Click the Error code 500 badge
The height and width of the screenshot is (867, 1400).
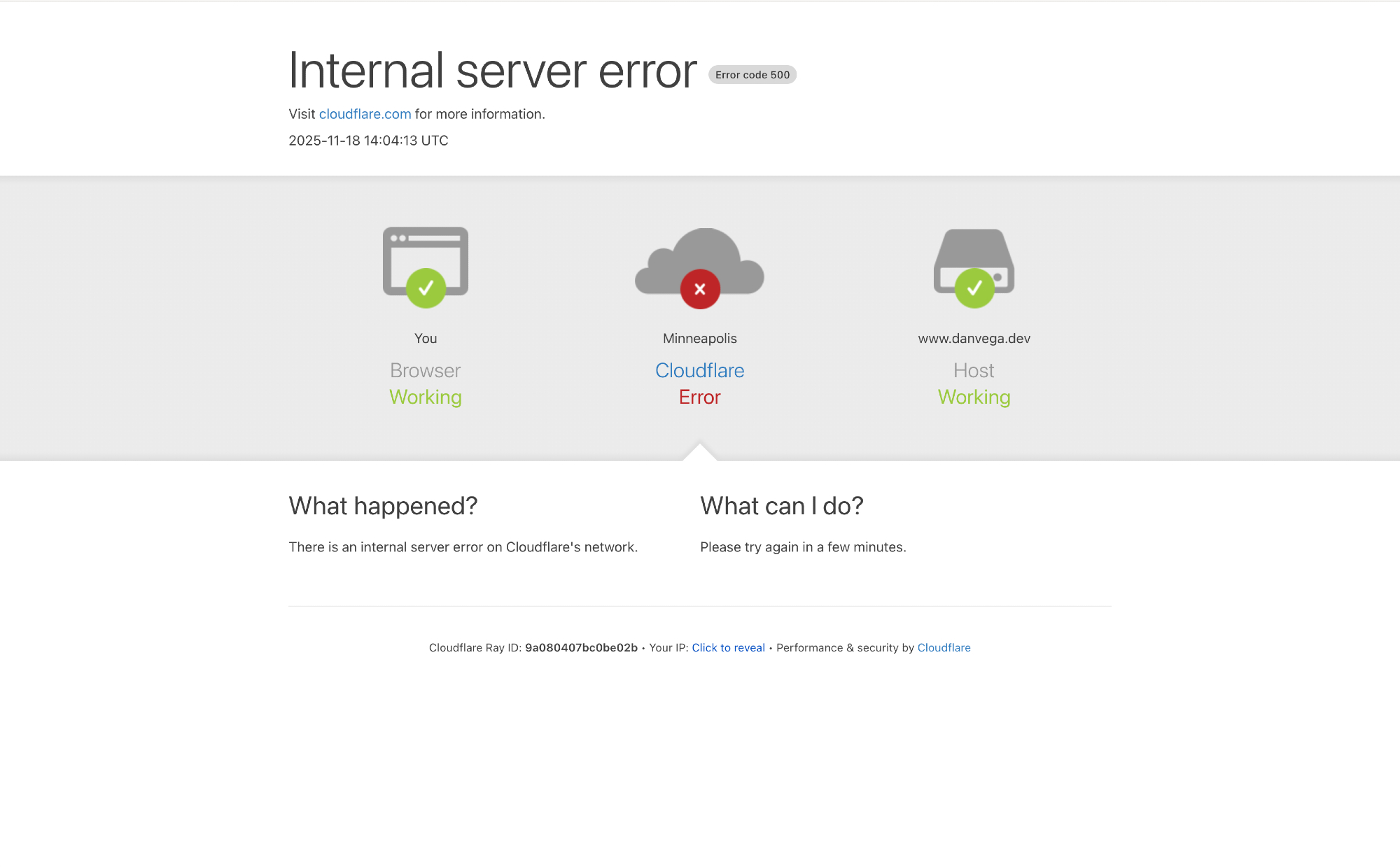click(752, 75)
